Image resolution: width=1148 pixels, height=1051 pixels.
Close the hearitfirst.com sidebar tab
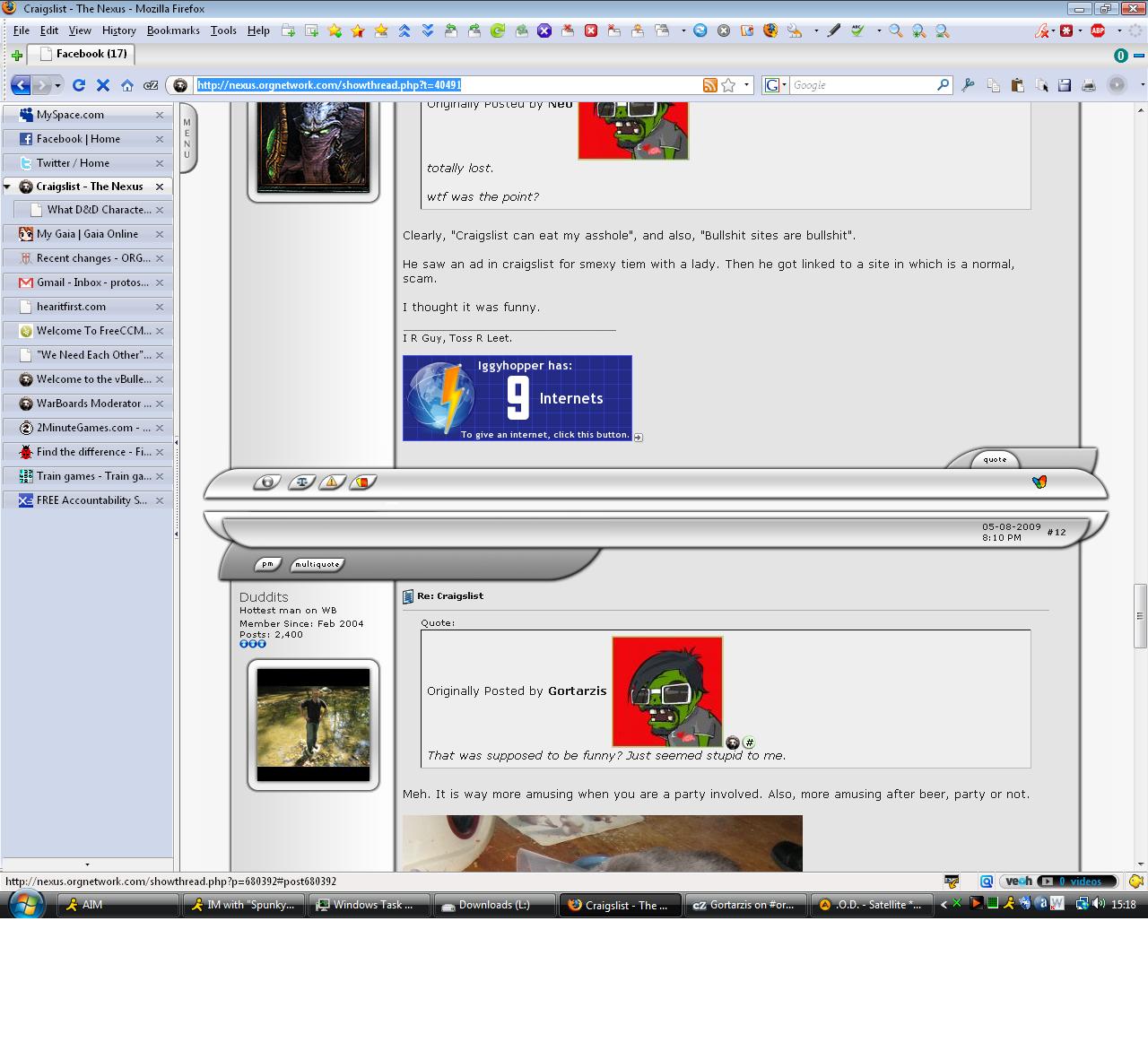[160, 307]
